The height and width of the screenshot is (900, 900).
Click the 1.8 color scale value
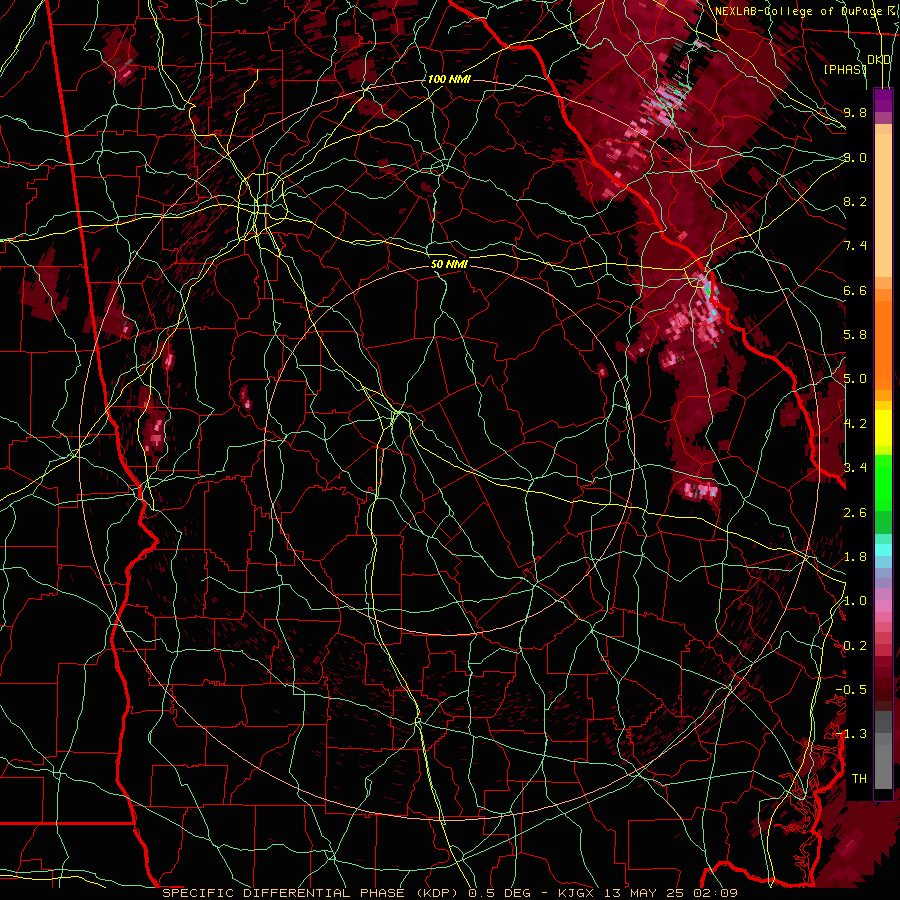[855, 557]
